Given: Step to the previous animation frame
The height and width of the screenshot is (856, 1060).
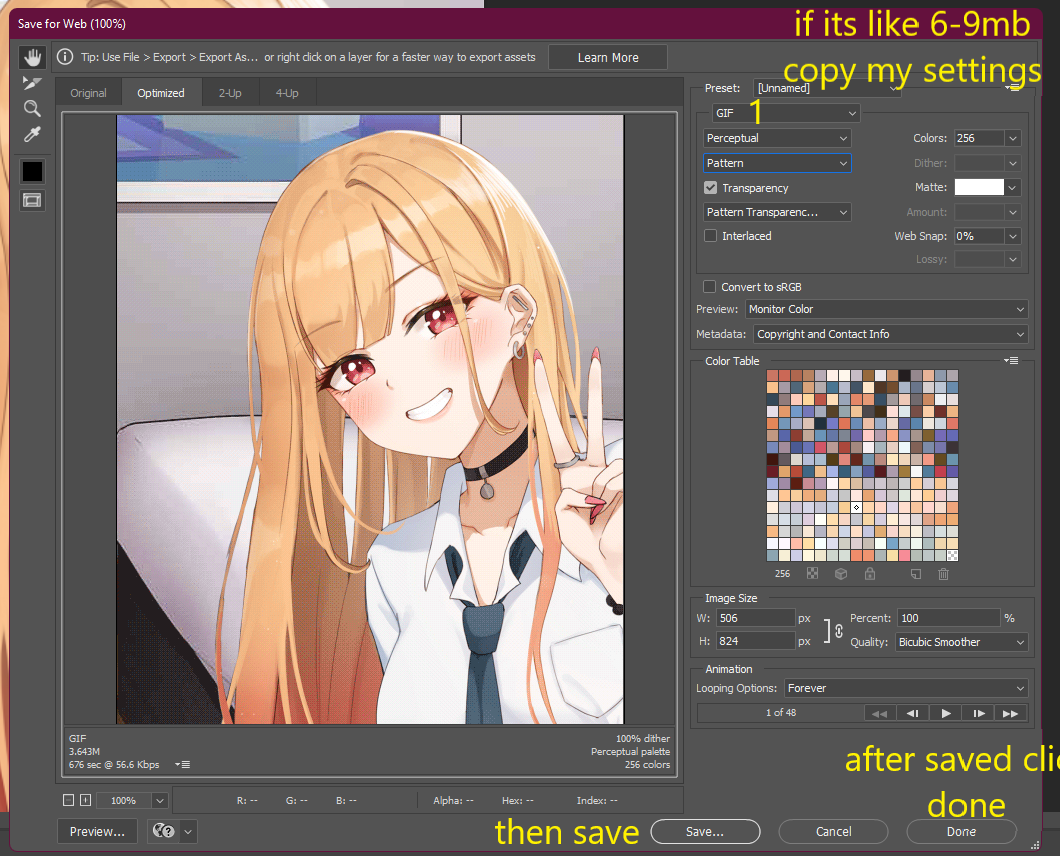Looking at the screenshot, I should point(913,713).
